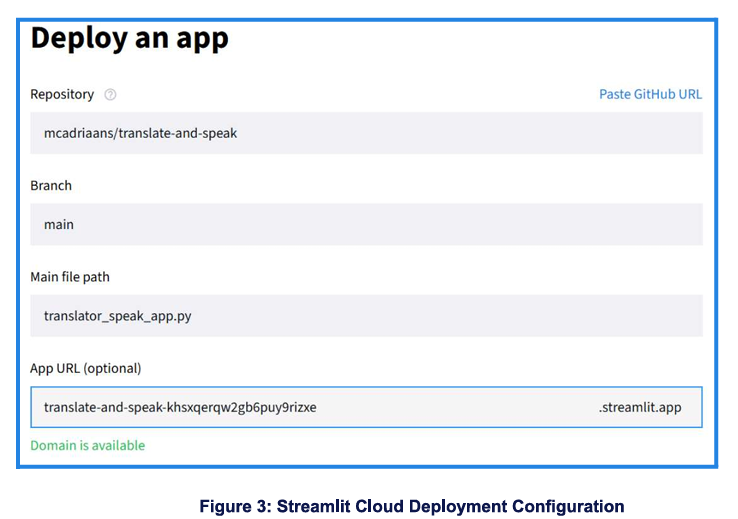Click the App URL (optional) label
This screenshot has height=519, width=738.
86,368
